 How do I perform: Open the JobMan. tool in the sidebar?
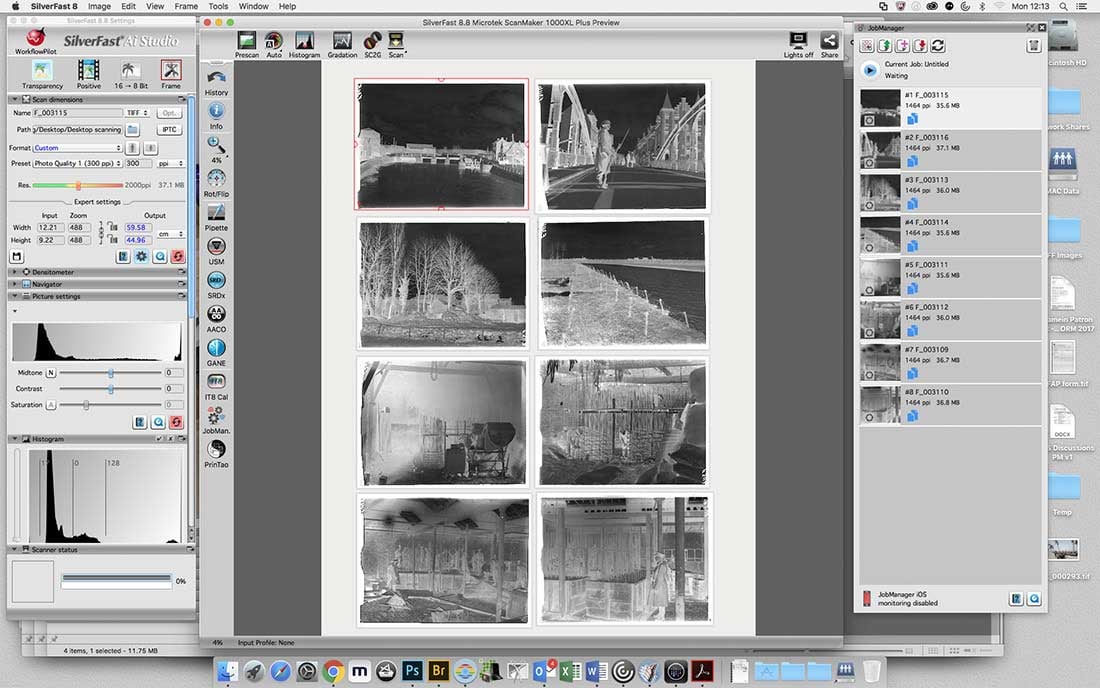pos(216,420)
